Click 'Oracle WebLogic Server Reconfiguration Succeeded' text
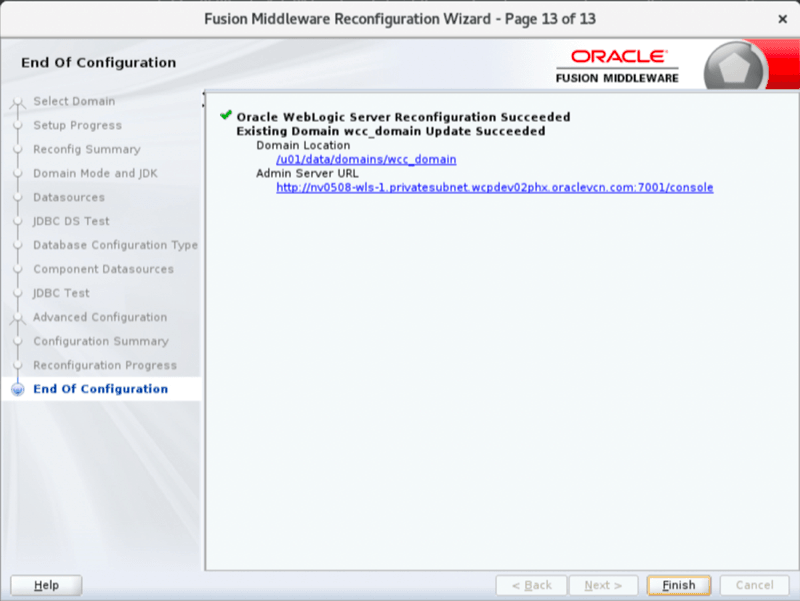800x601 pixels. (x=403, y=117)
